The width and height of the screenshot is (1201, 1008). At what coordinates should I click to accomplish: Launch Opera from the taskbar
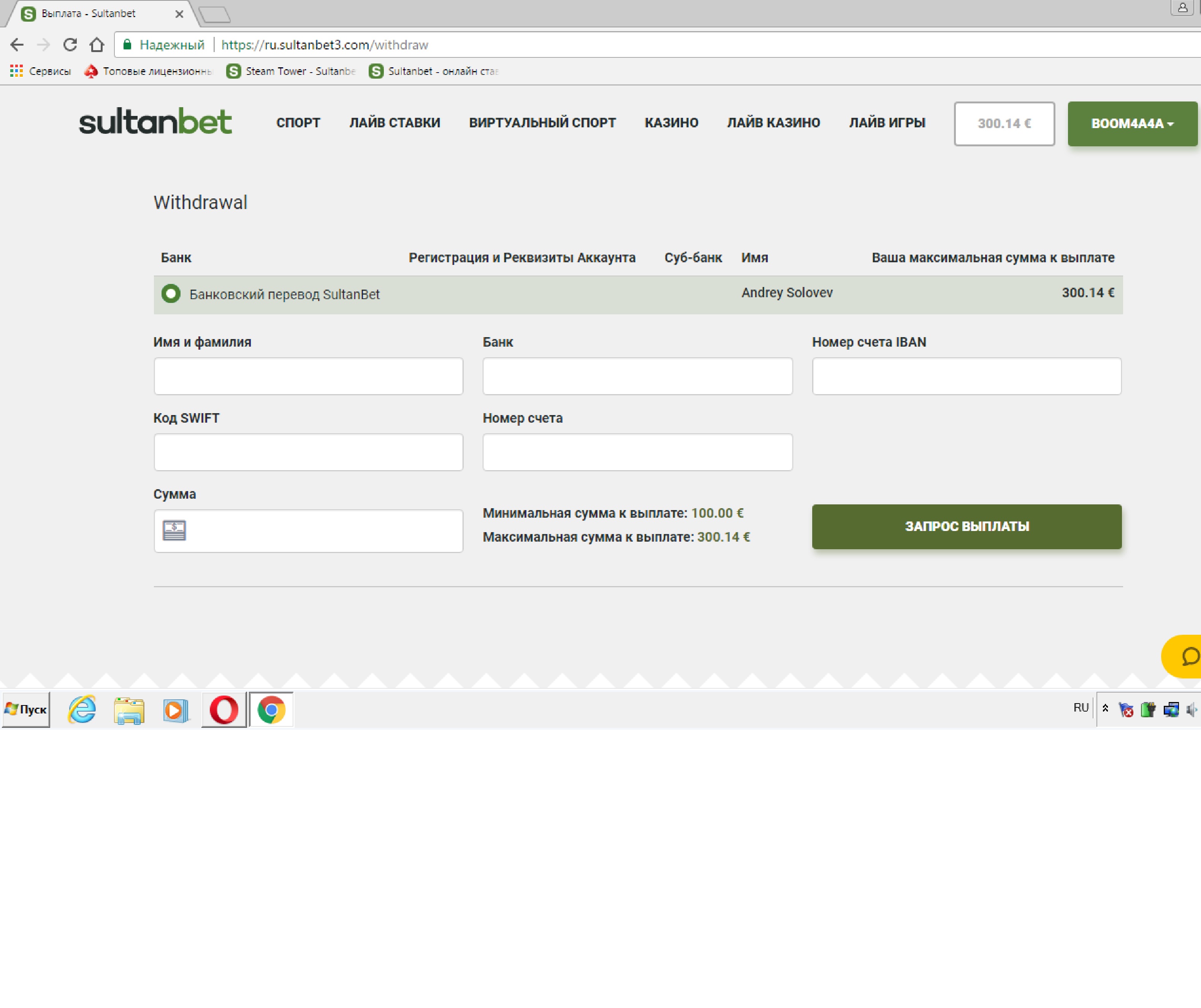223,709
